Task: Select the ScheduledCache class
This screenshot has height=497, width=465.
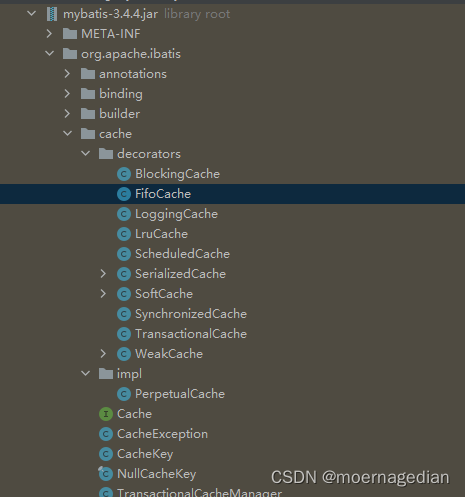Action: (182, 254)
